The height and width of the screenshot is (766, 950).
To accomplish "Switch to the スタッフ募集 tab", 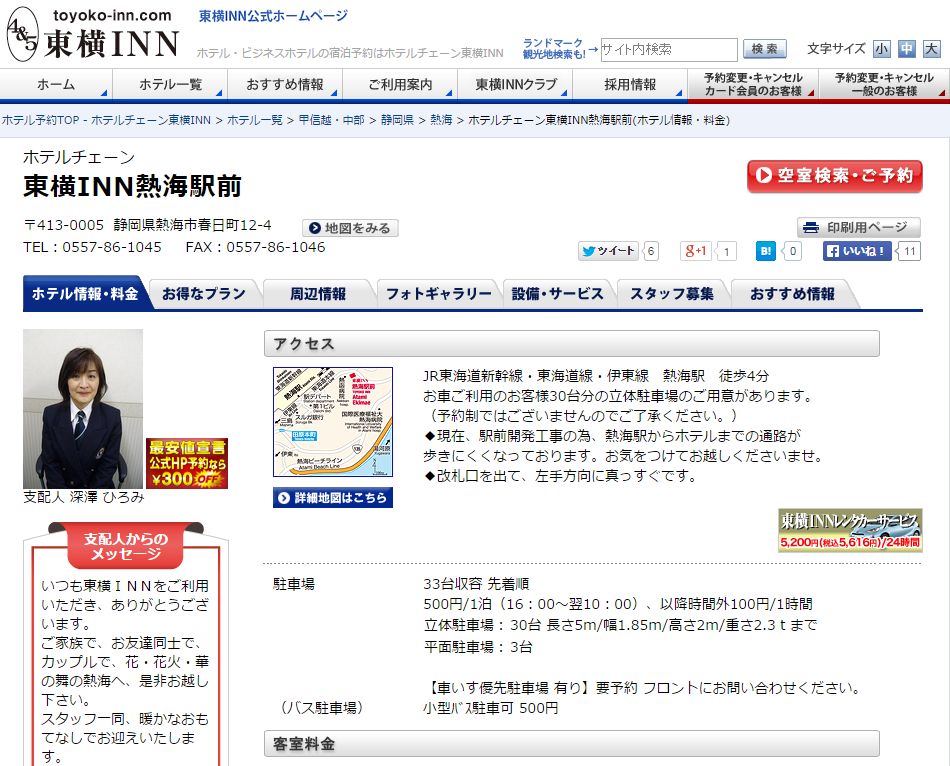I will coord(672,294).
